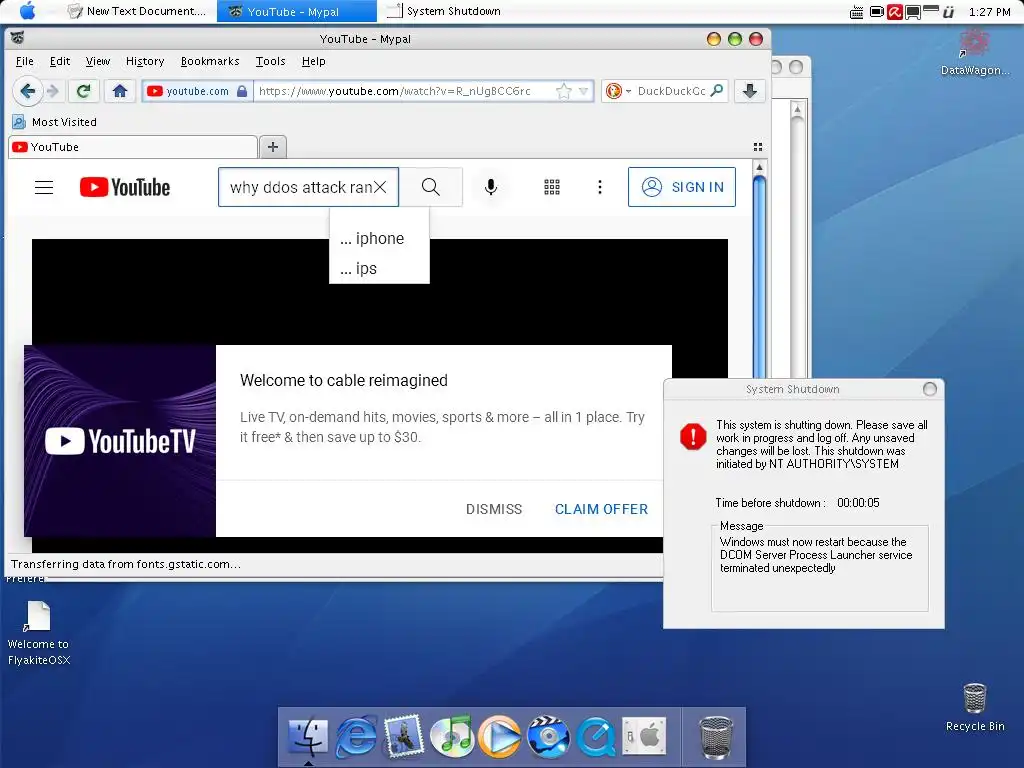Viewport: 1024px width, 768px height.
Task: Focus the browser URL address field
Action: click(x=405, y=91)
